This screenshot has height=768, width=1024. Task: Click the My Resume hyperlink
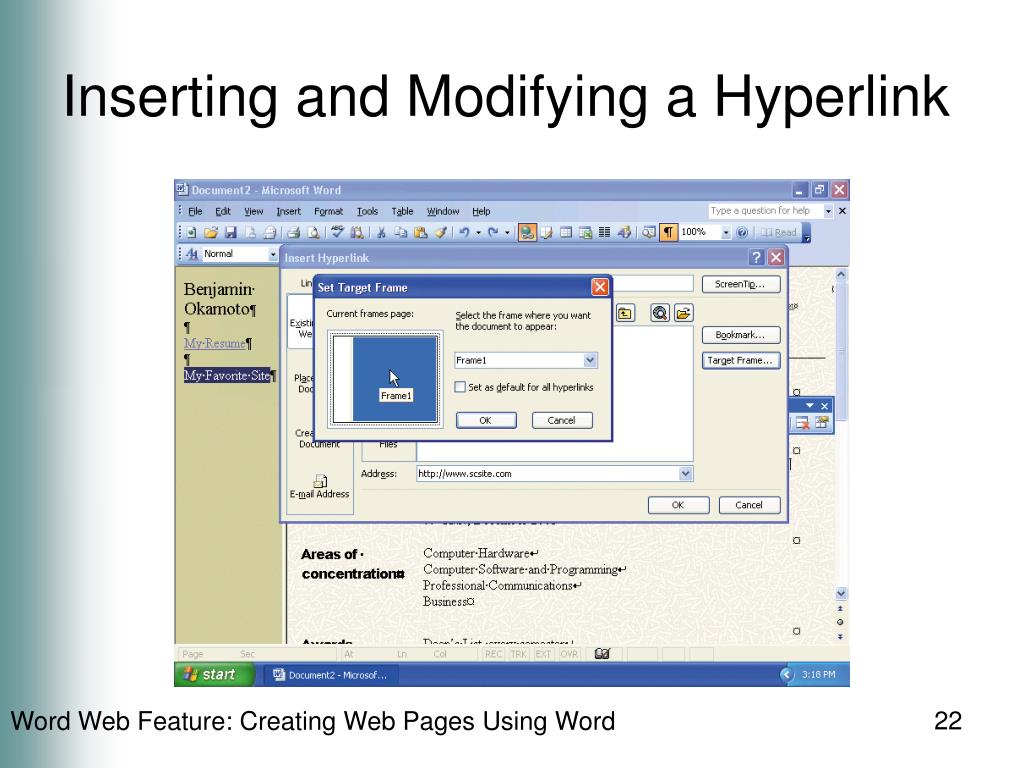(215, 343)
